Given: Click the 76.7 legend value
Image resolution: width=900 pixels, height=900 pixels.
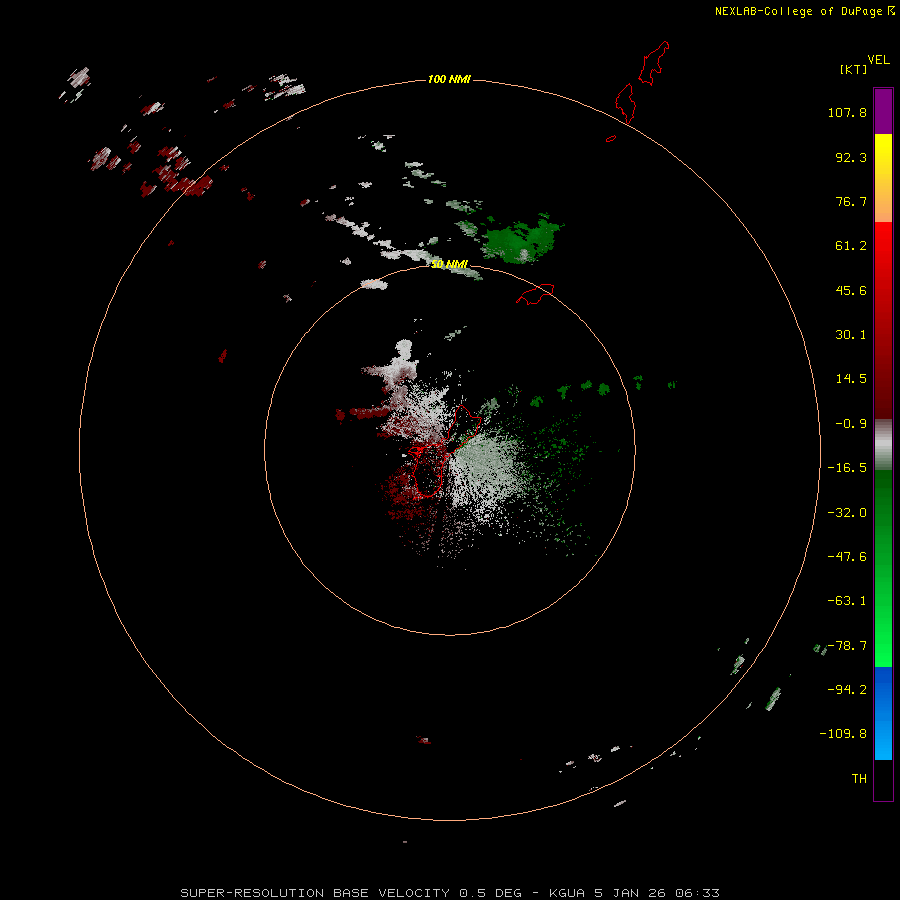Looking at the screenshot, I should pos(851,201).
